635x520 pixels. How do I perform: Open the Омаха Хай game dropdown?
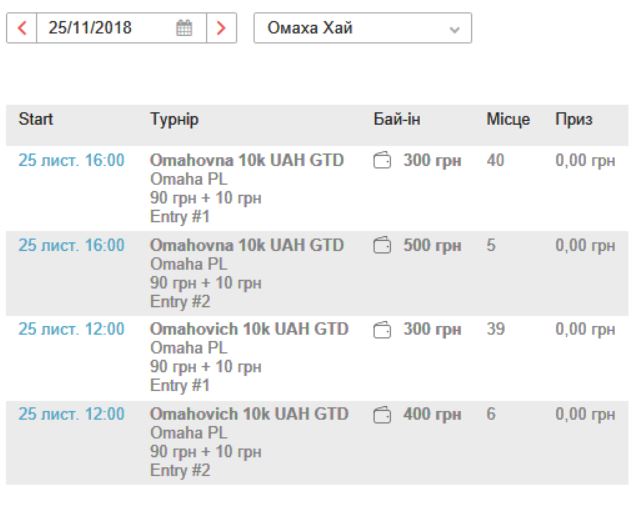tap(362, 28)
